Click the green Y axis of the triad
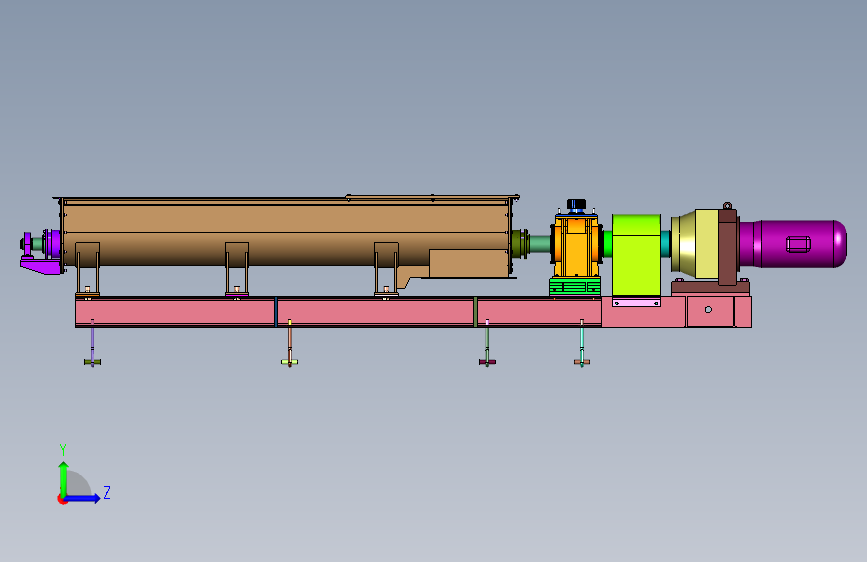867x562 pixels. pos(63,478)
